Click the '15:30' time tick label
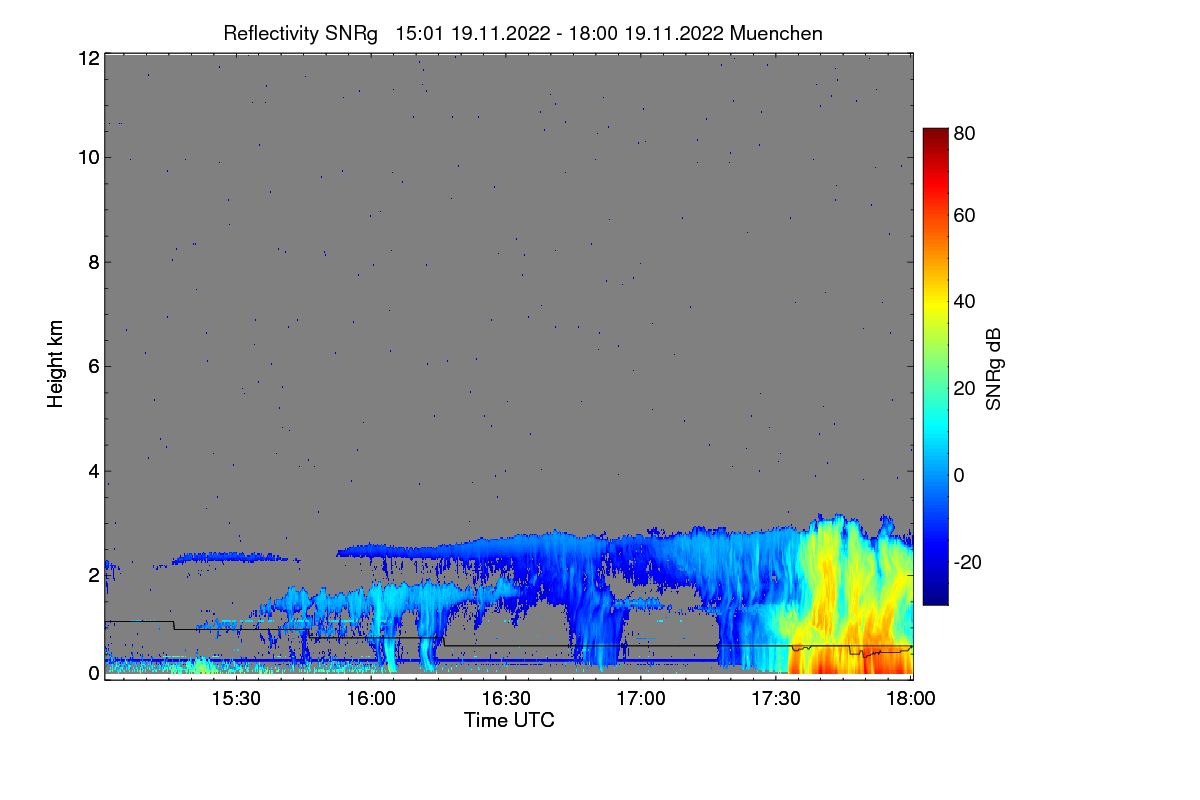This screenshot has height=800, width=1200. pyautogui.click(x=236, y=698)
